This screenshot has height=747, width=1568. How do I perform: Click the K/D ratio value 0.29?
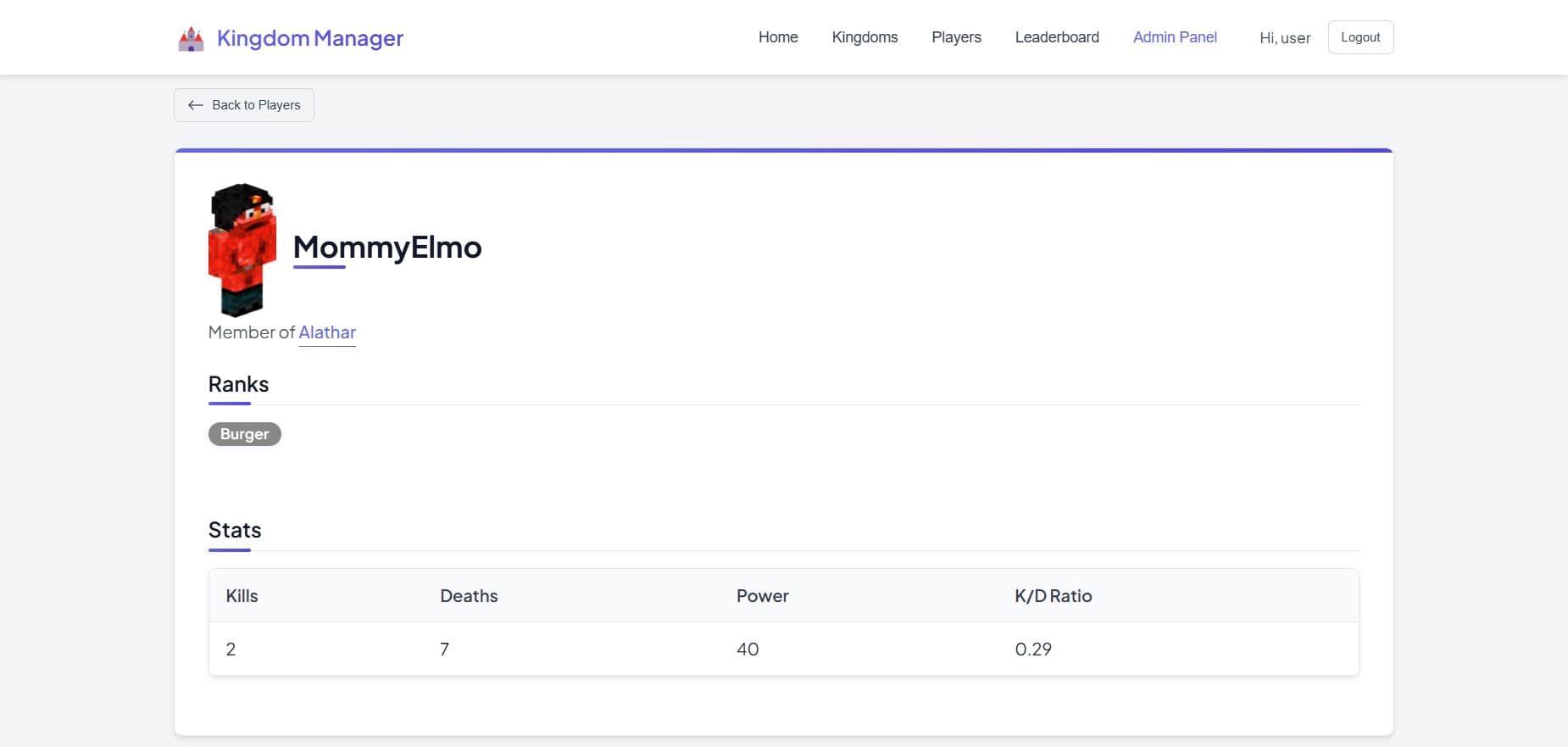point(1033,649)
